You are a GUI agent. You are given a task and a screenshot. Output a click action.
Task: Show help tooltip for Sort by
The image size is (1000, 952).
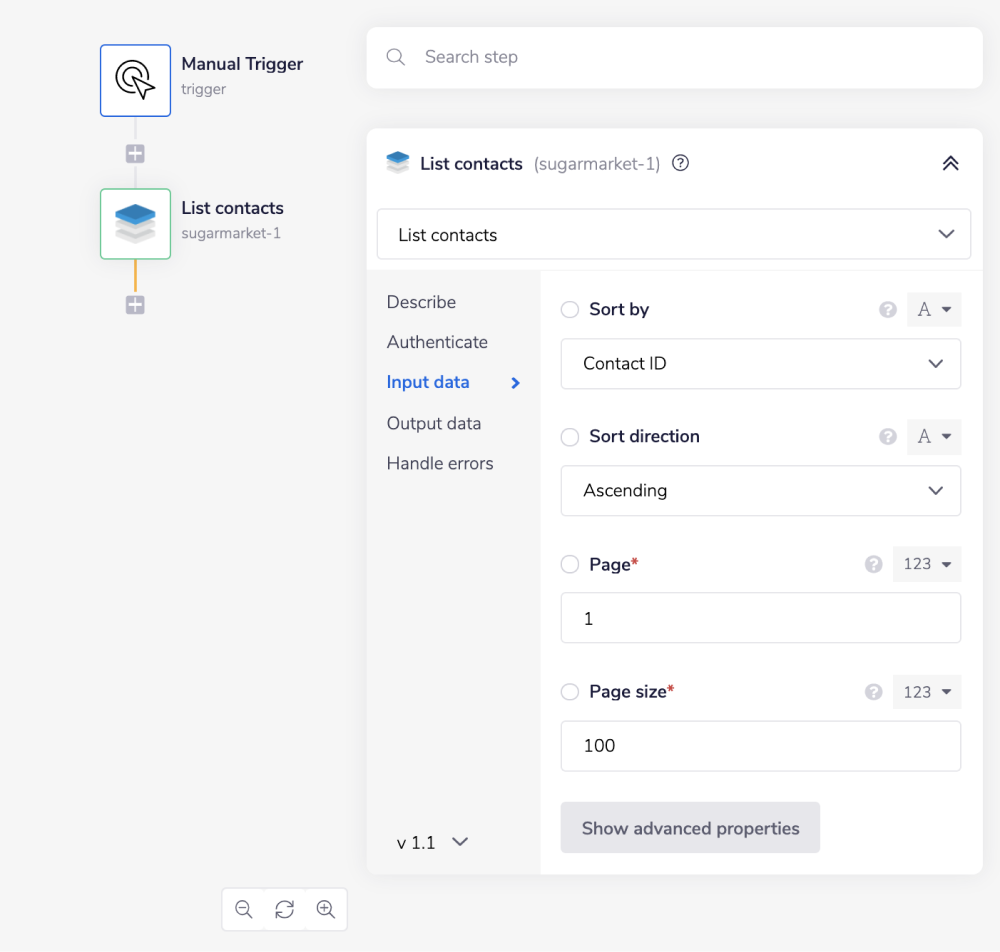click(887, 310)
